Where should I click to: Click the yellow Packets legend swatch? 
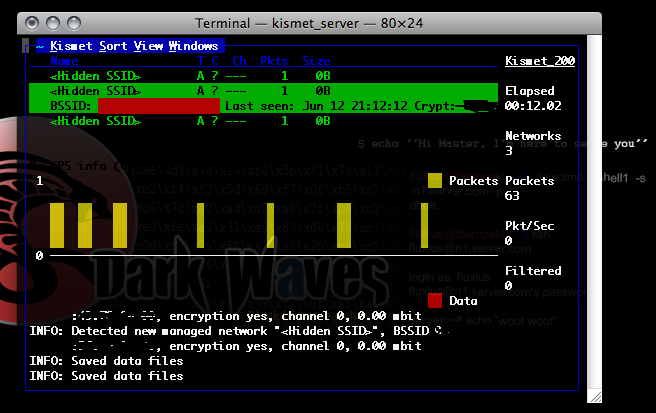[x=435, y=180]
